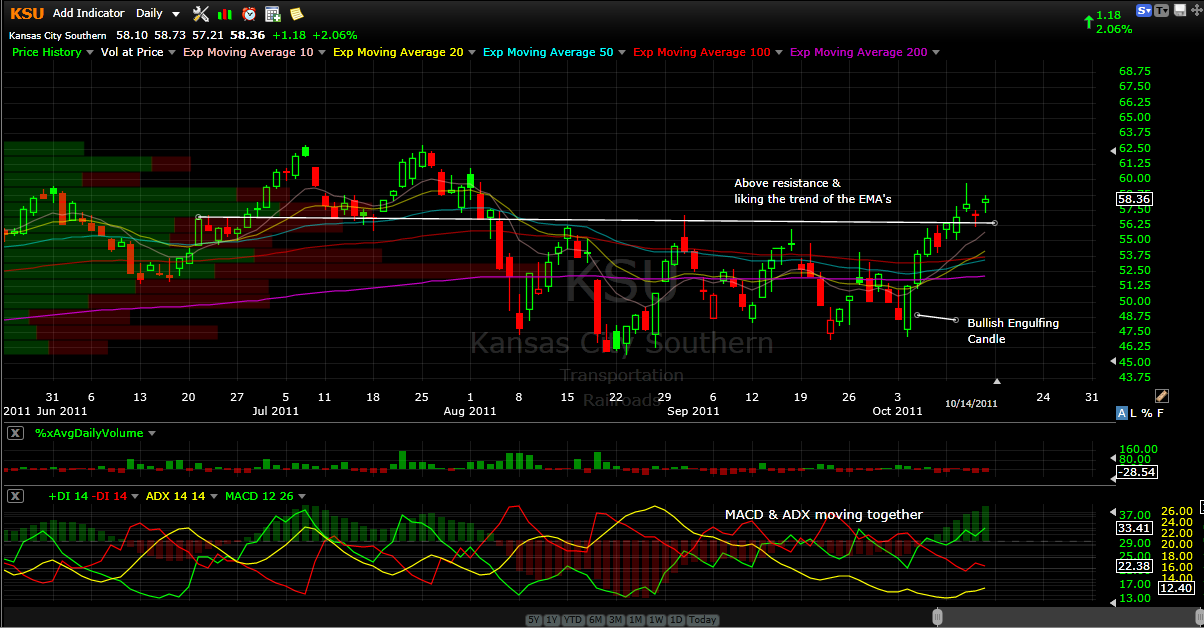
Task: Click the +2.06% change in quote line
Action: 334,35
